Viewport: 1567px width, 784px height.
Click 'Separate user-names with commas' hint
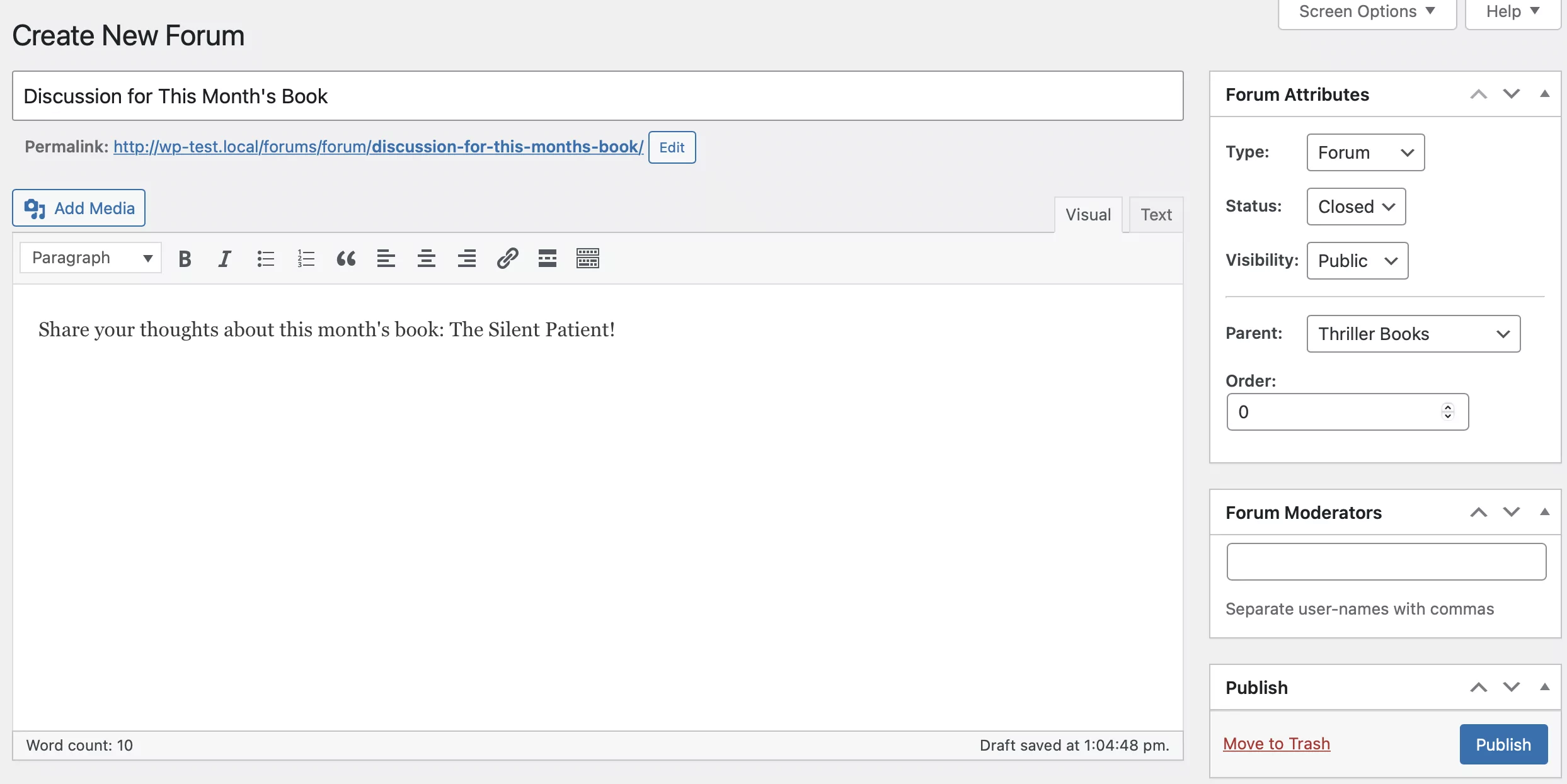1360,609
